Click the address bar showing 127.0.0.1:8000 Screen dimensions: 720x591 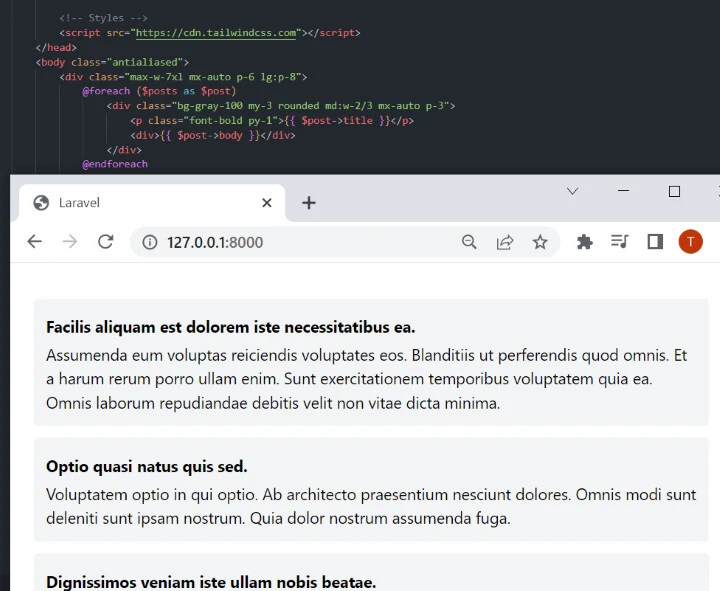click(300, 242)
